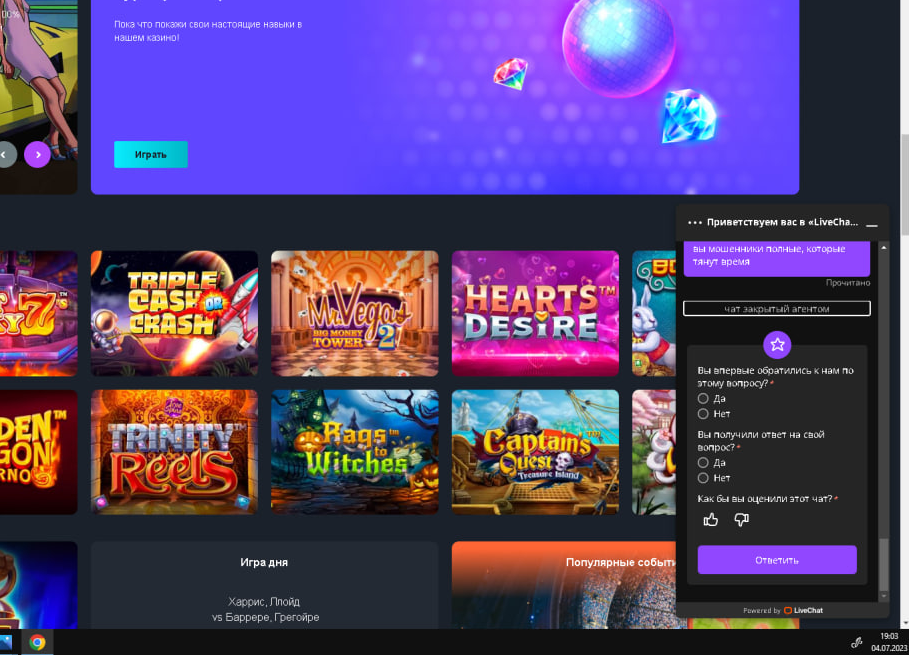Open Hearts Desire game

click(535, 314)
